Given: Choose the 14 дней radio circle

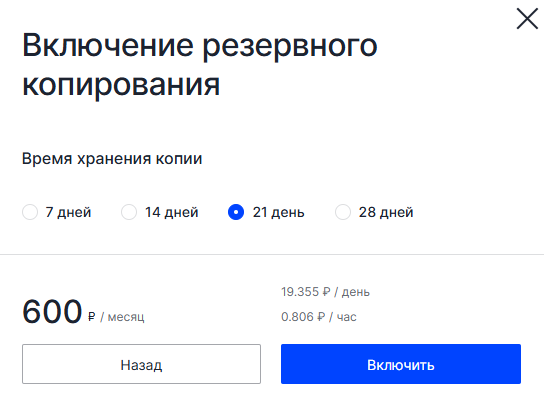Looking at the screenshot, I should (x=129, y=212).
